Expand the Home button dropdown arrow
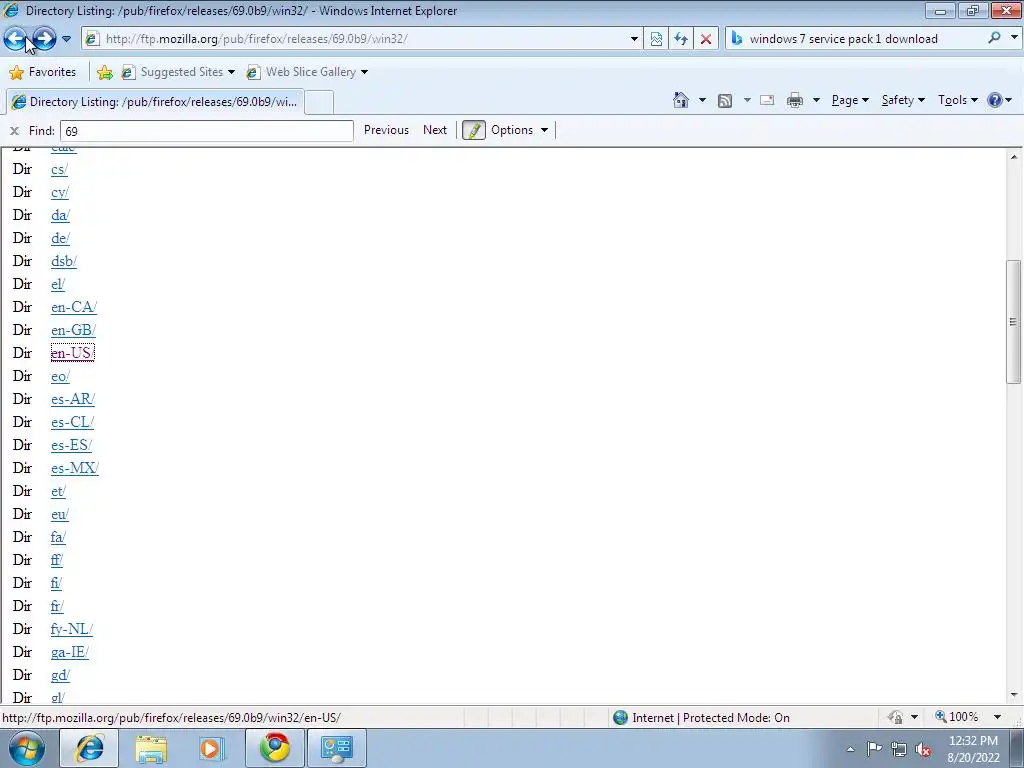 coord(702,101)
